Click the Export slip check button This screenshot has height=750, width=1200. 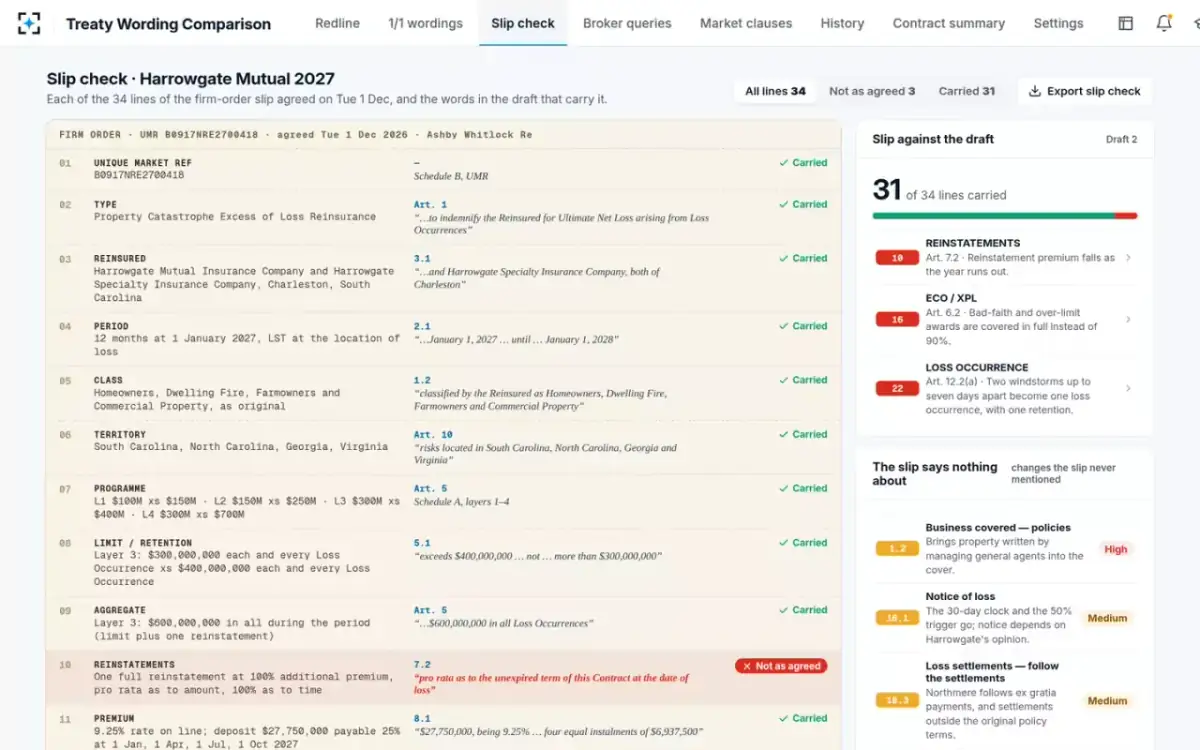(1085, 91)
